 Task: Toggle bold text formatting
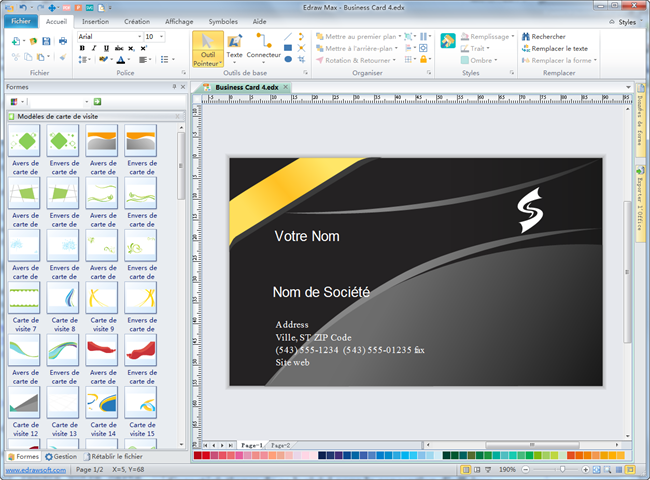tap(81, 48)
